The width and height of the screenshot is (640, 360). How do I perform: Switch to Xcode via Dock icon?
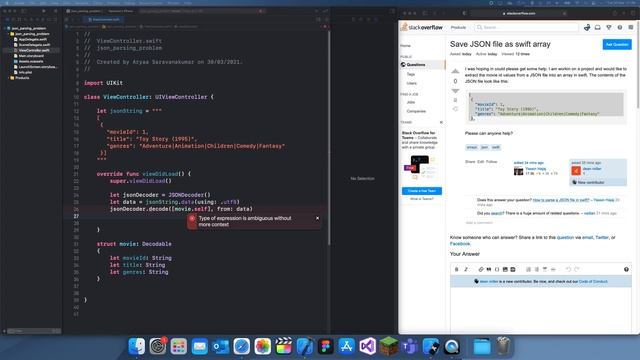tap(304, 347)
